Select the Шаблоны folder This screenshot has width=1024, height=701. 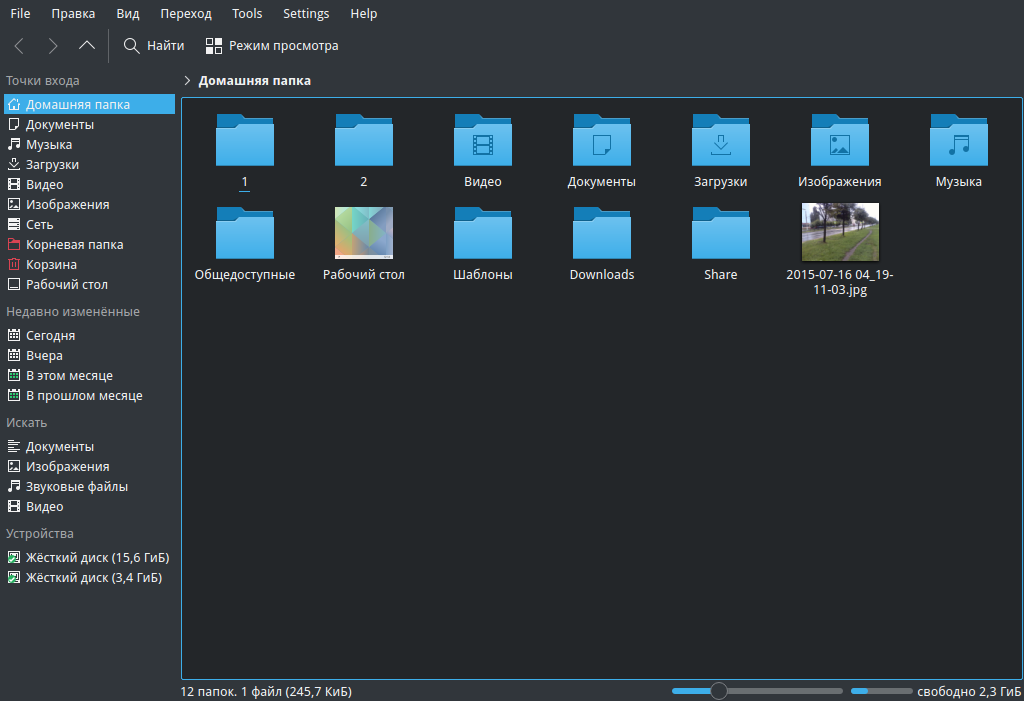pyautogui.click(x=483, y=233)
